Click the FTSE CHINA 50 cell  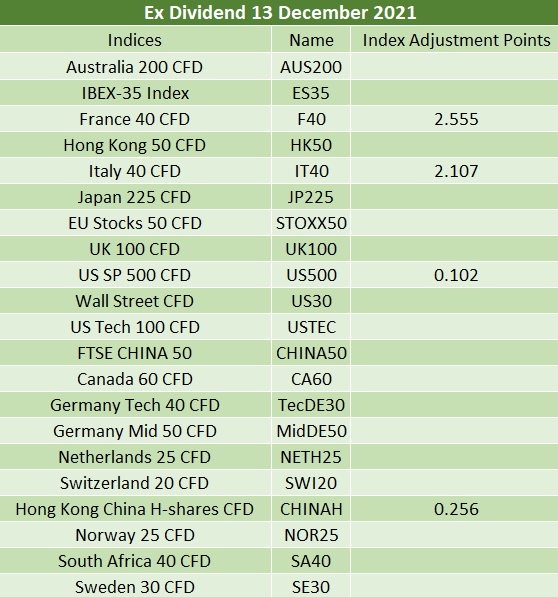[135, 353]
